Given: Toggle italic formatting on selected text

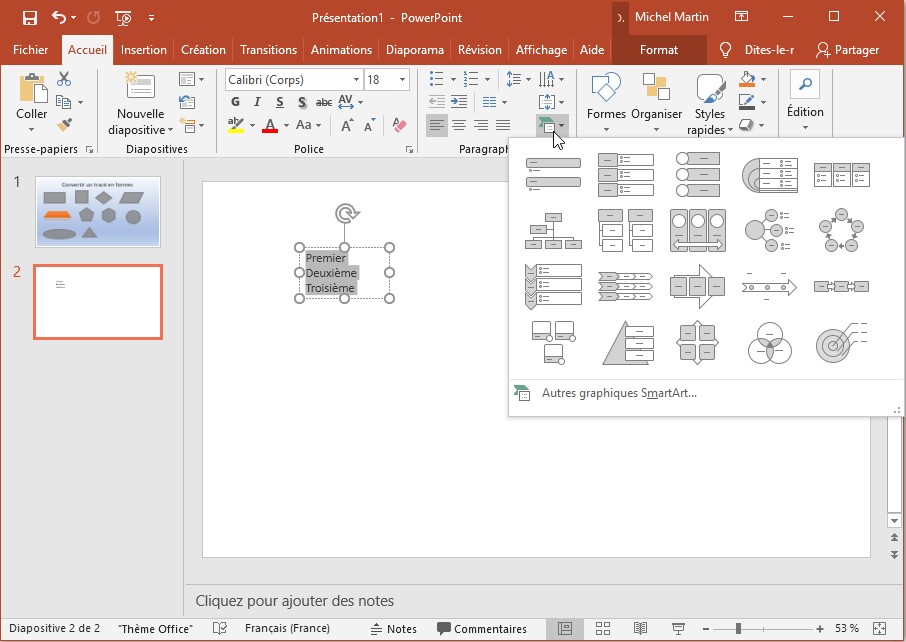Looking at the screenshot, I should tap(257, 102).
